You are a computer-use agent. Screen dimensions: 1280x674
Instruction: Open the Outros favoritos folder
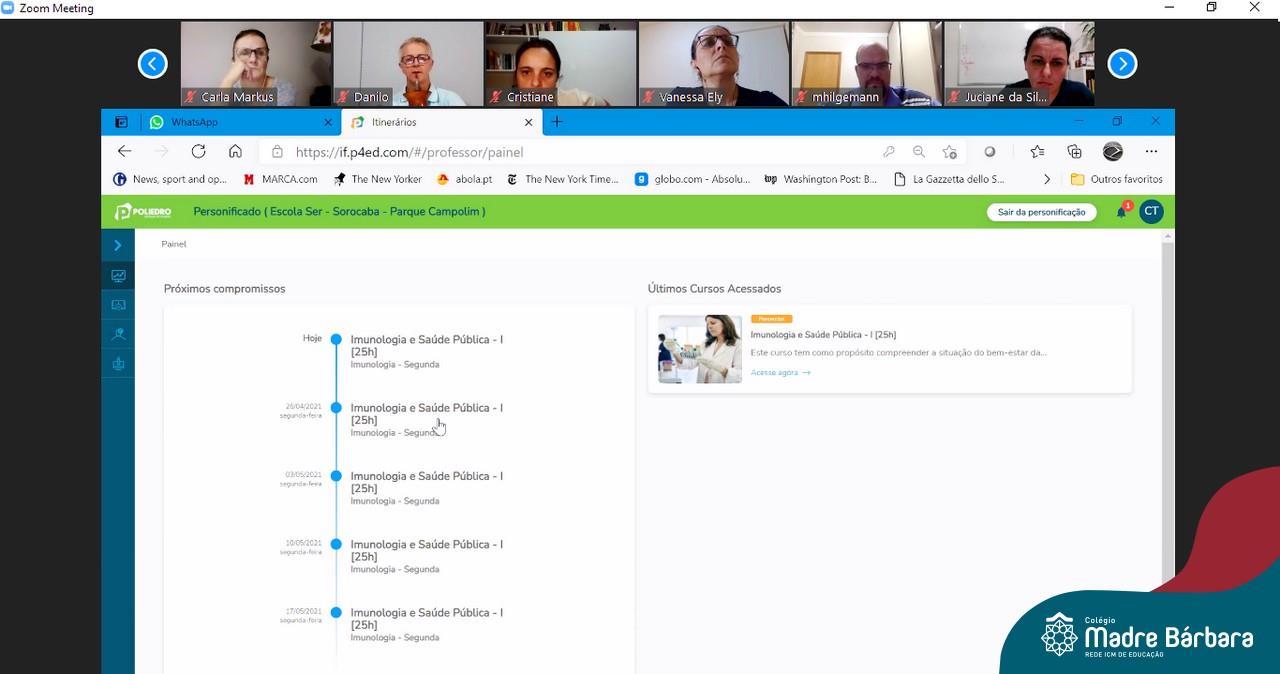click(x=1116, y=179)
